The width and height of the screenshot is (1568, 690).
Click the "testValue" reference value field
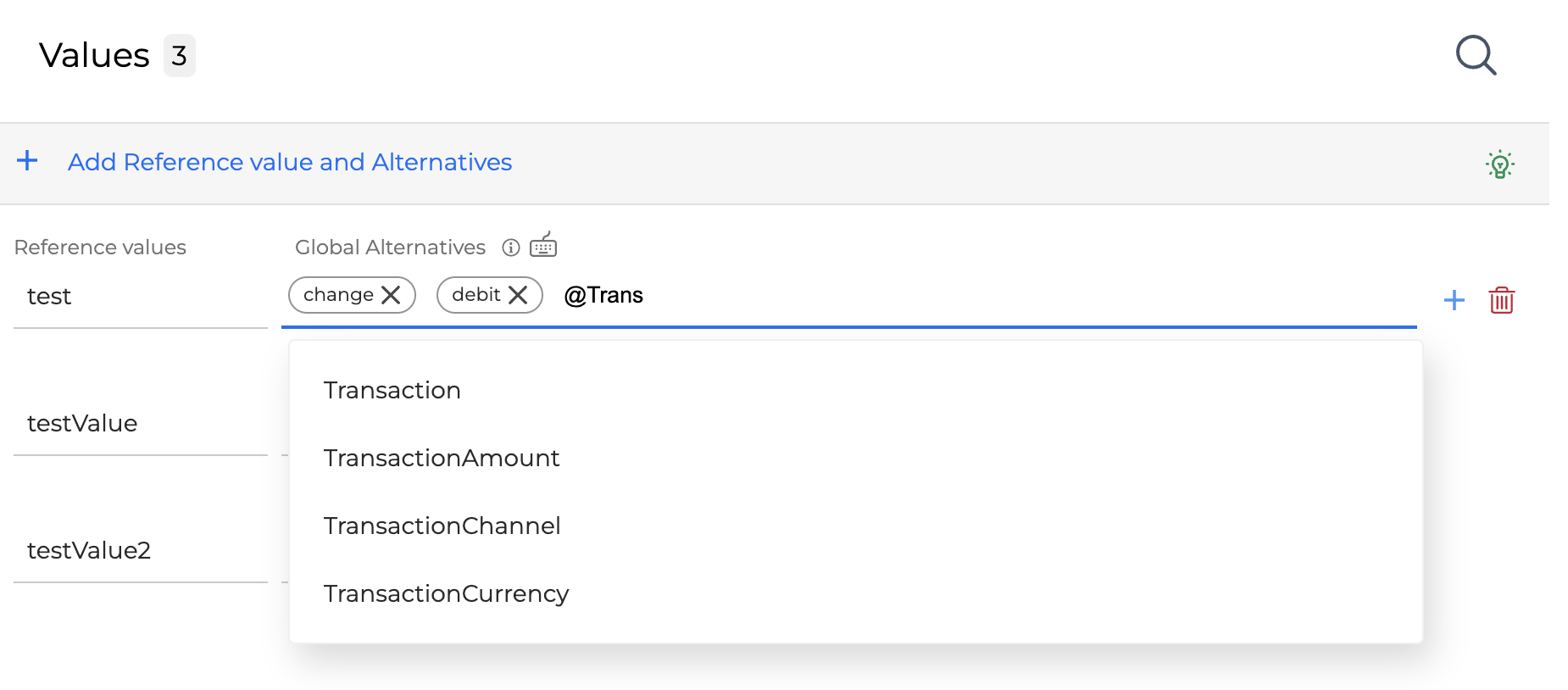140,423
